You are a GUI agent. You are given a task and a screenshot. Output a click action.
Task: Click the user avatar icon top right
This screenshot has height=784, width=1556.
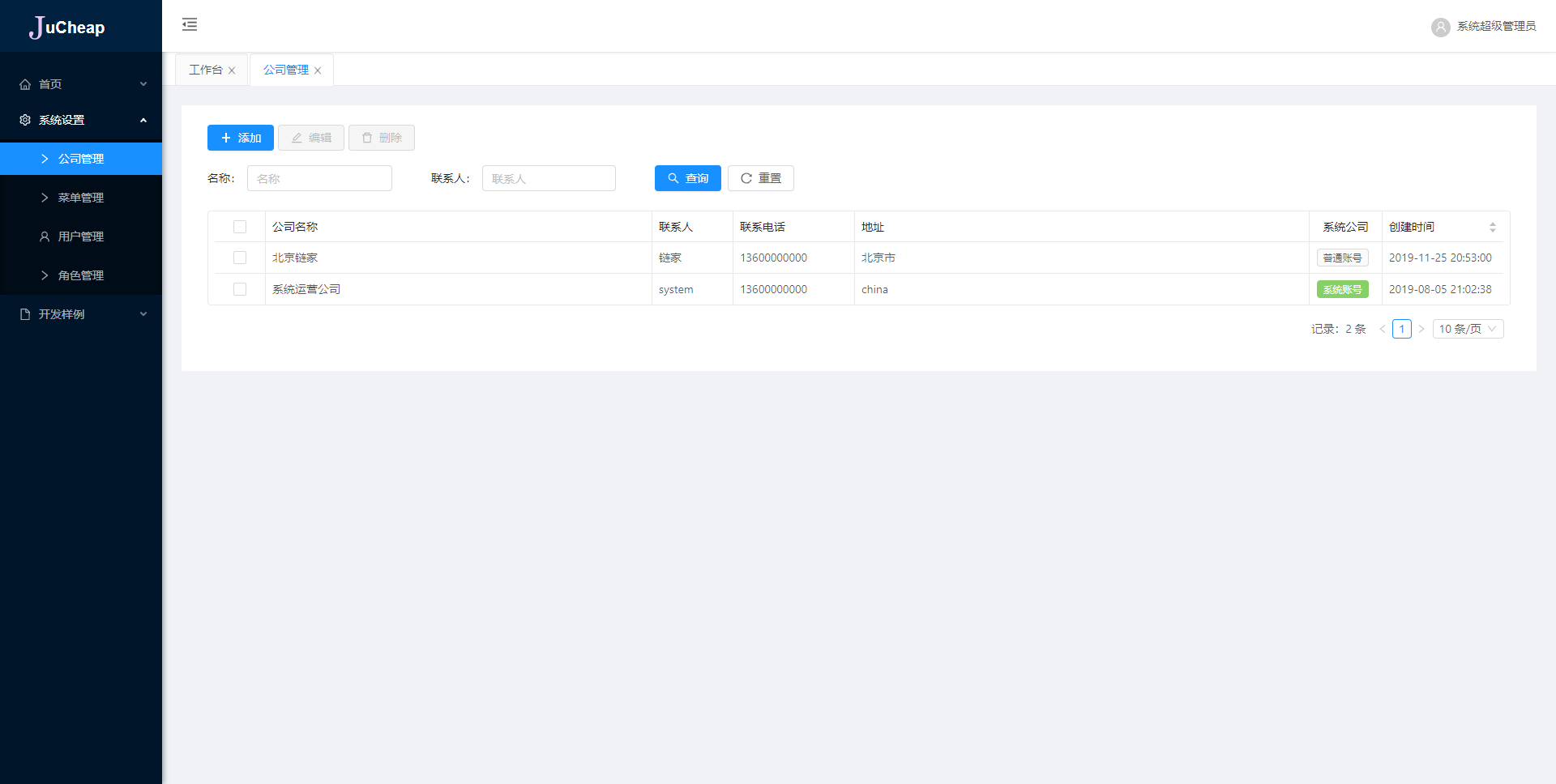click(1440, 27)
